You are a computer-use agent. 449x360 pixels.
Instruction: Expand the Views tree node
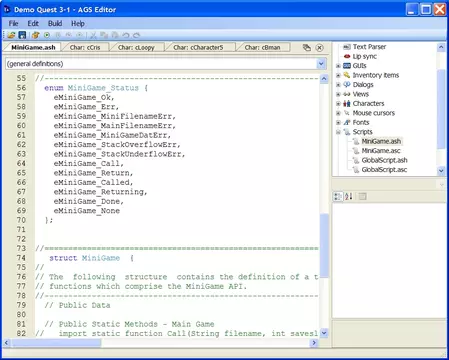(338, 94)
